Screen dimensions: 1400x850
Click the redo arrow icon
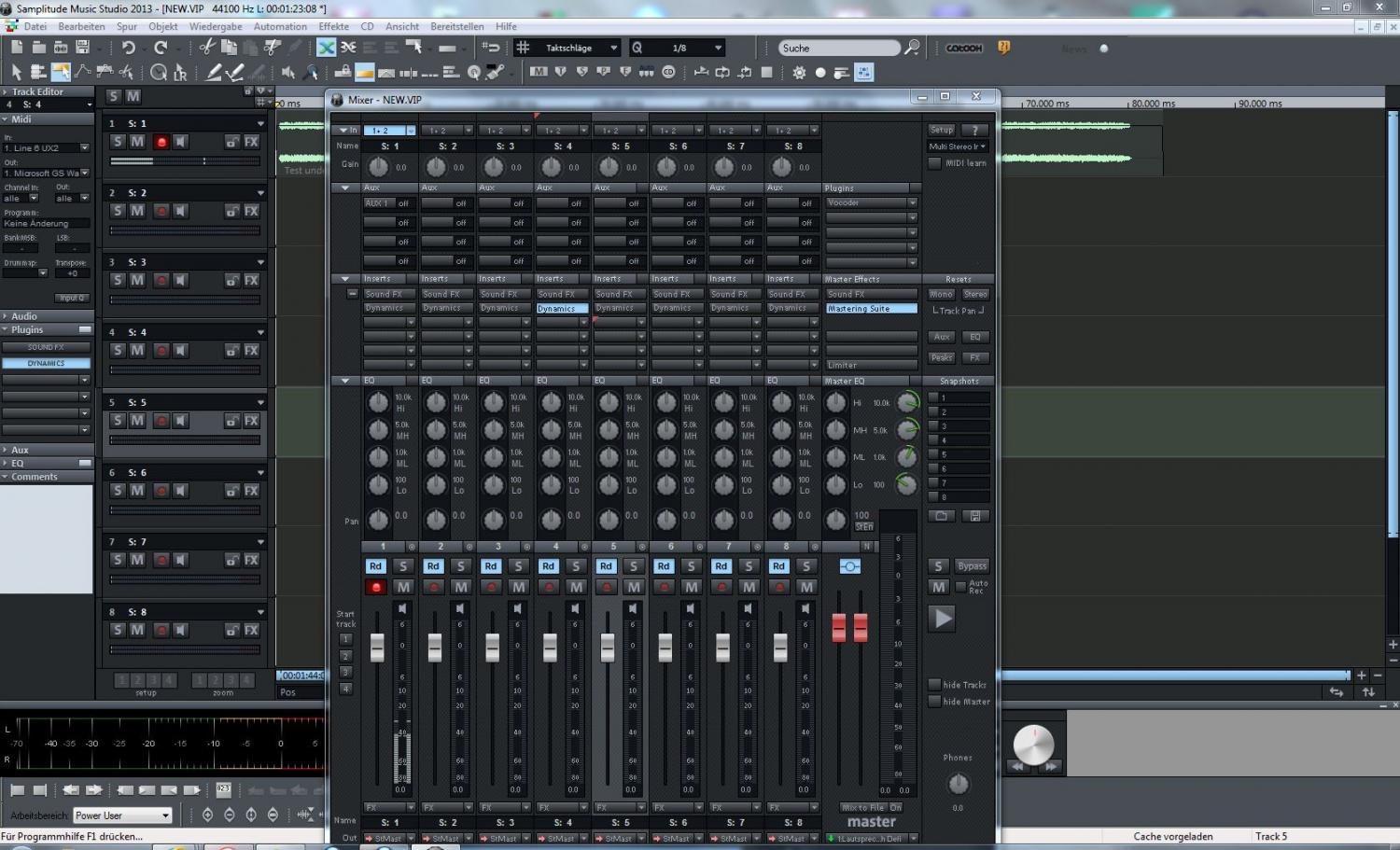point(161,48)
